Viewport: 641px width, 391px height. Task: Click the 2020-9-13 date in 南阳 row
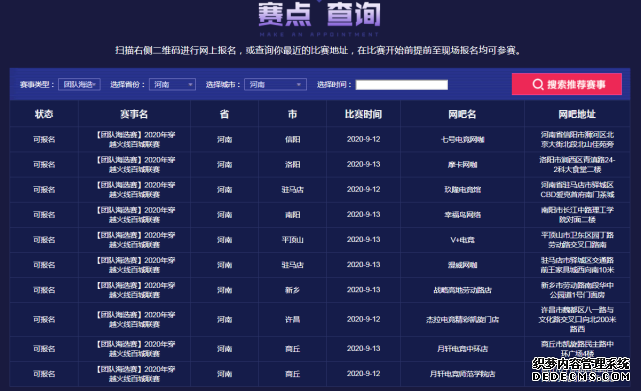click(363, 215)
